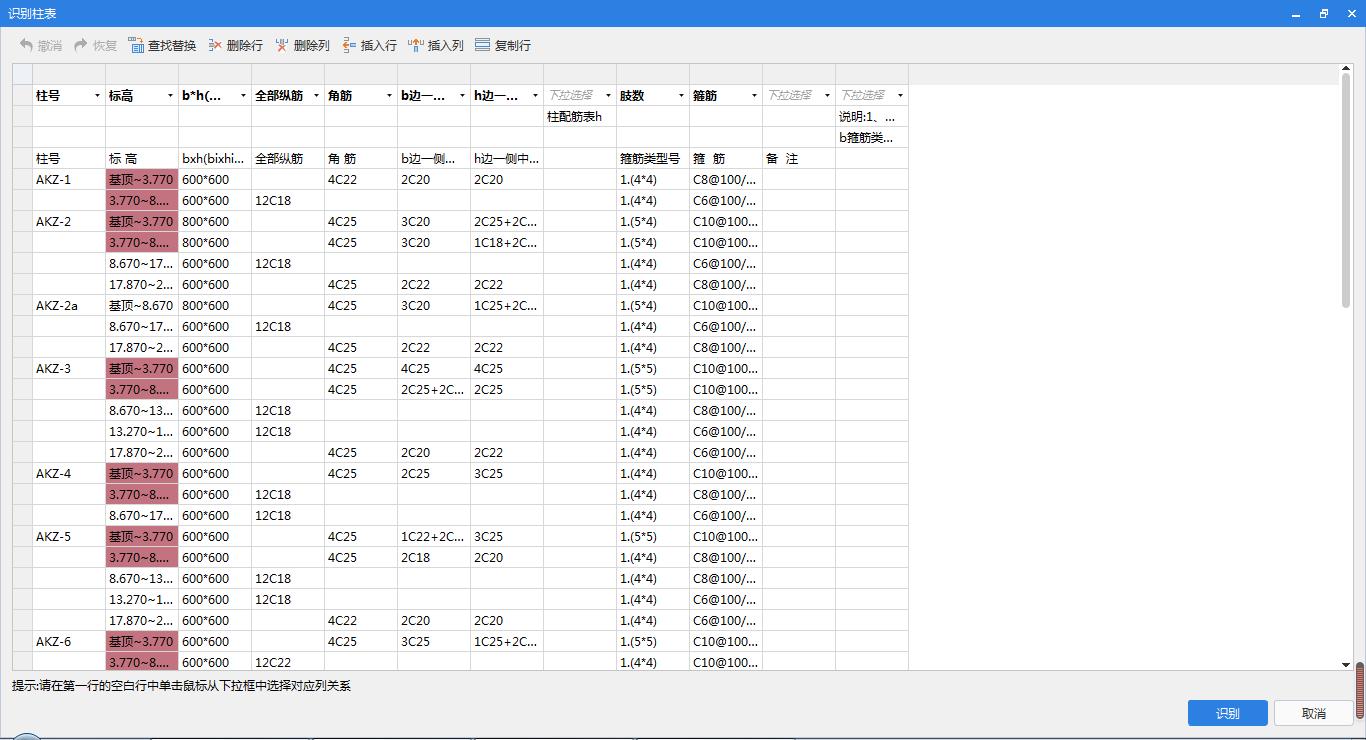Select the AKZ-1 column number cell
Screen dimensions: 1366x740
69,180
